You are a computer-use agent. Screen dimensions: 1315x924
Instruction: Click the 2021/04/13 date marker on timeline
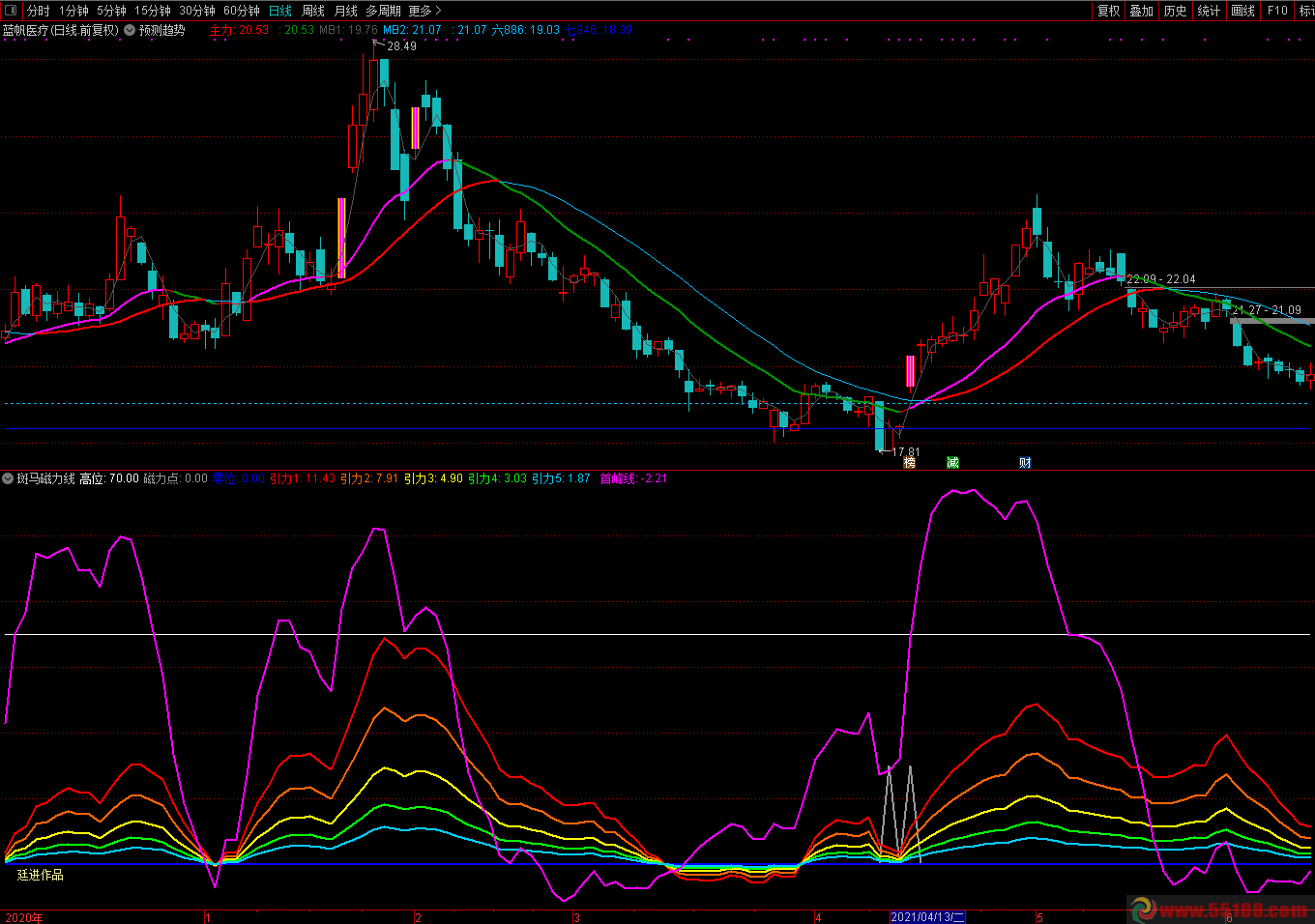click(x=927, y=916)
